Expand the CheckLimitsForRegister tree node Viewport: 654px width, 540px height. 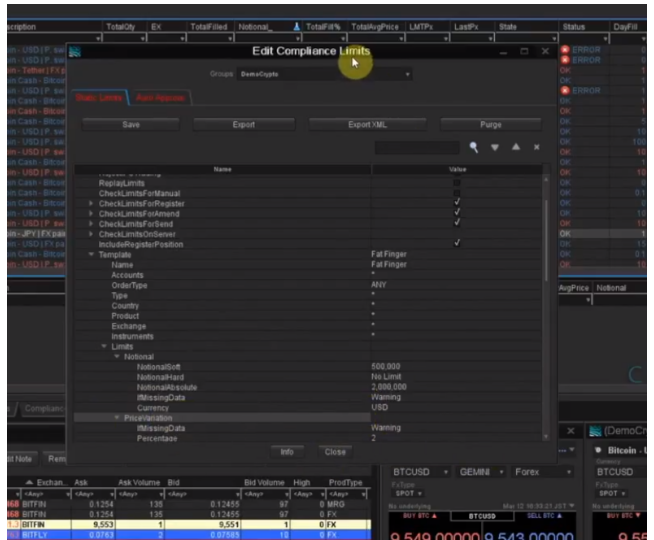pyautogui.click(x=91, y=203)
